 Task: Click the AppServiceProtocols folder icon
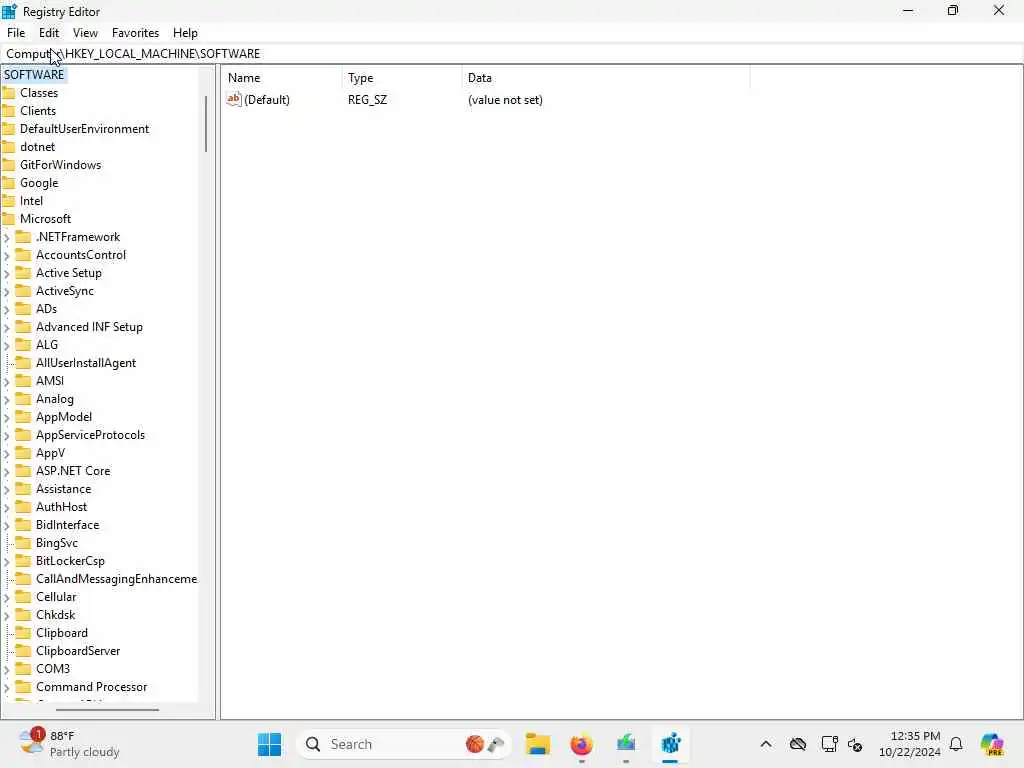coord(23,435)
